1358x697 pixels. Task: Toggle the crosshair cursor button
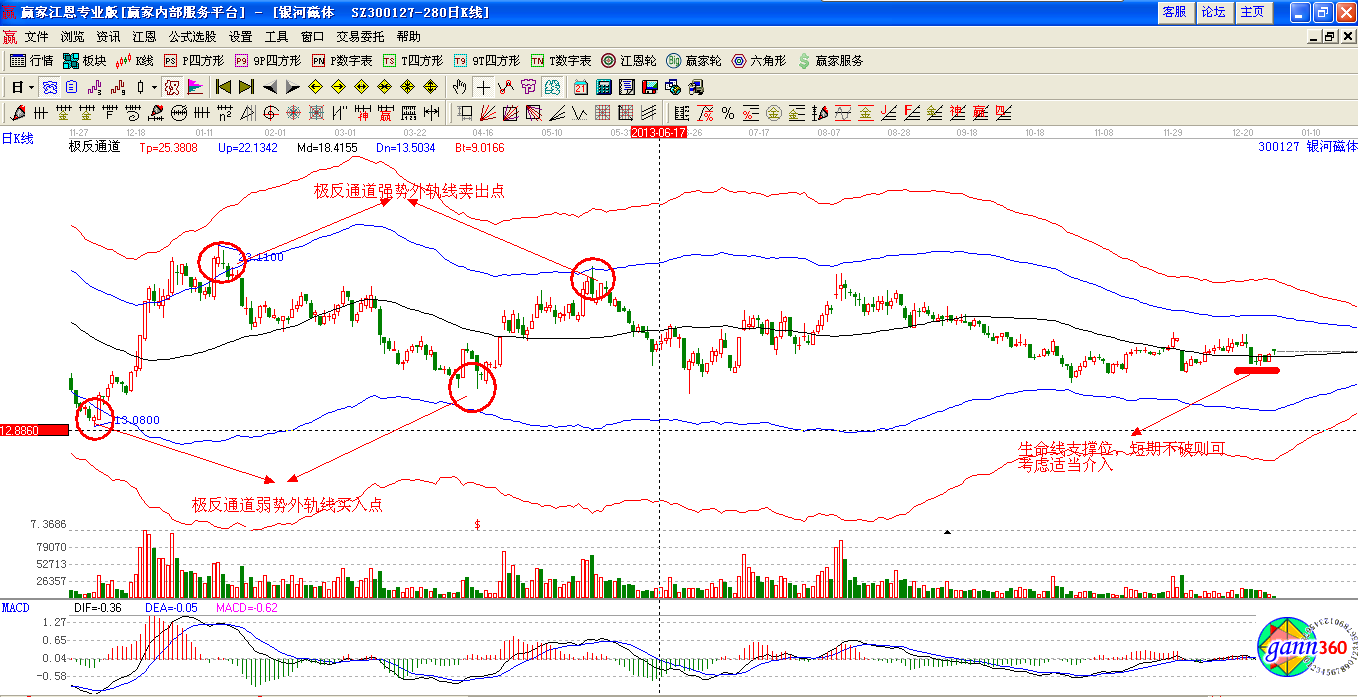click(x=483, y=87)
